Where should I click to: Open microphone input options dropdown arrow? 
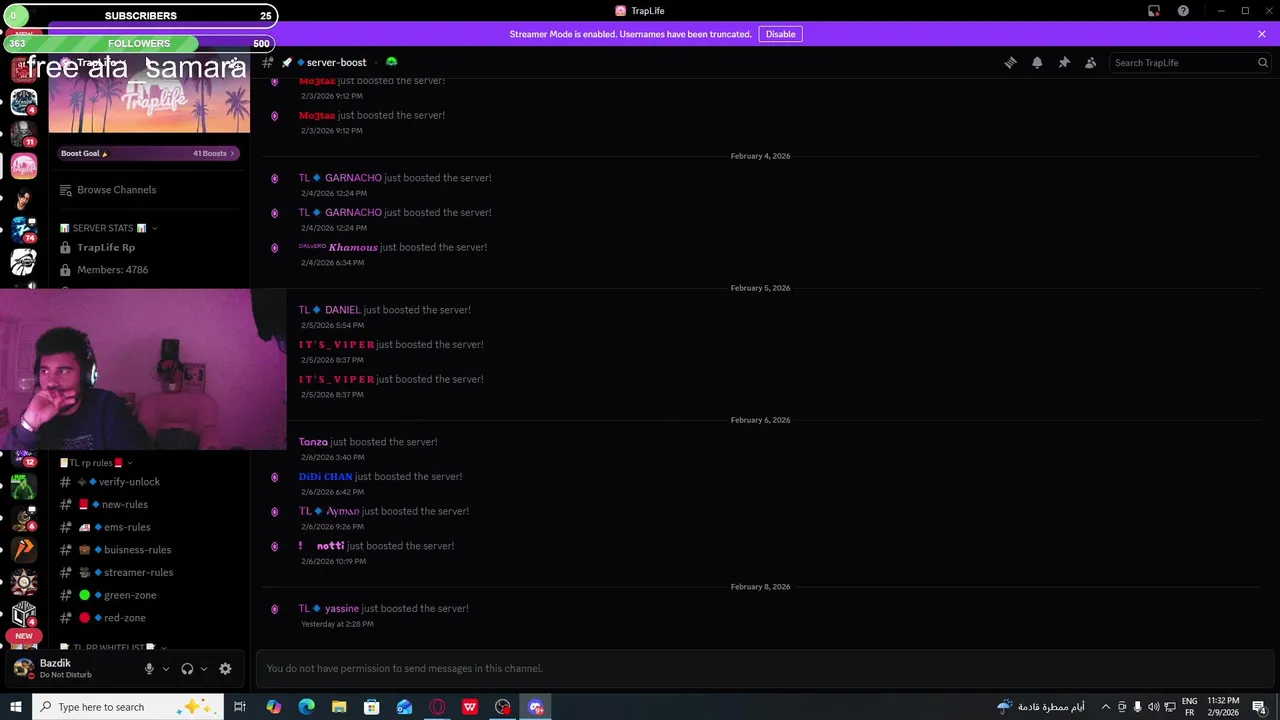click(x=166, y=669)
